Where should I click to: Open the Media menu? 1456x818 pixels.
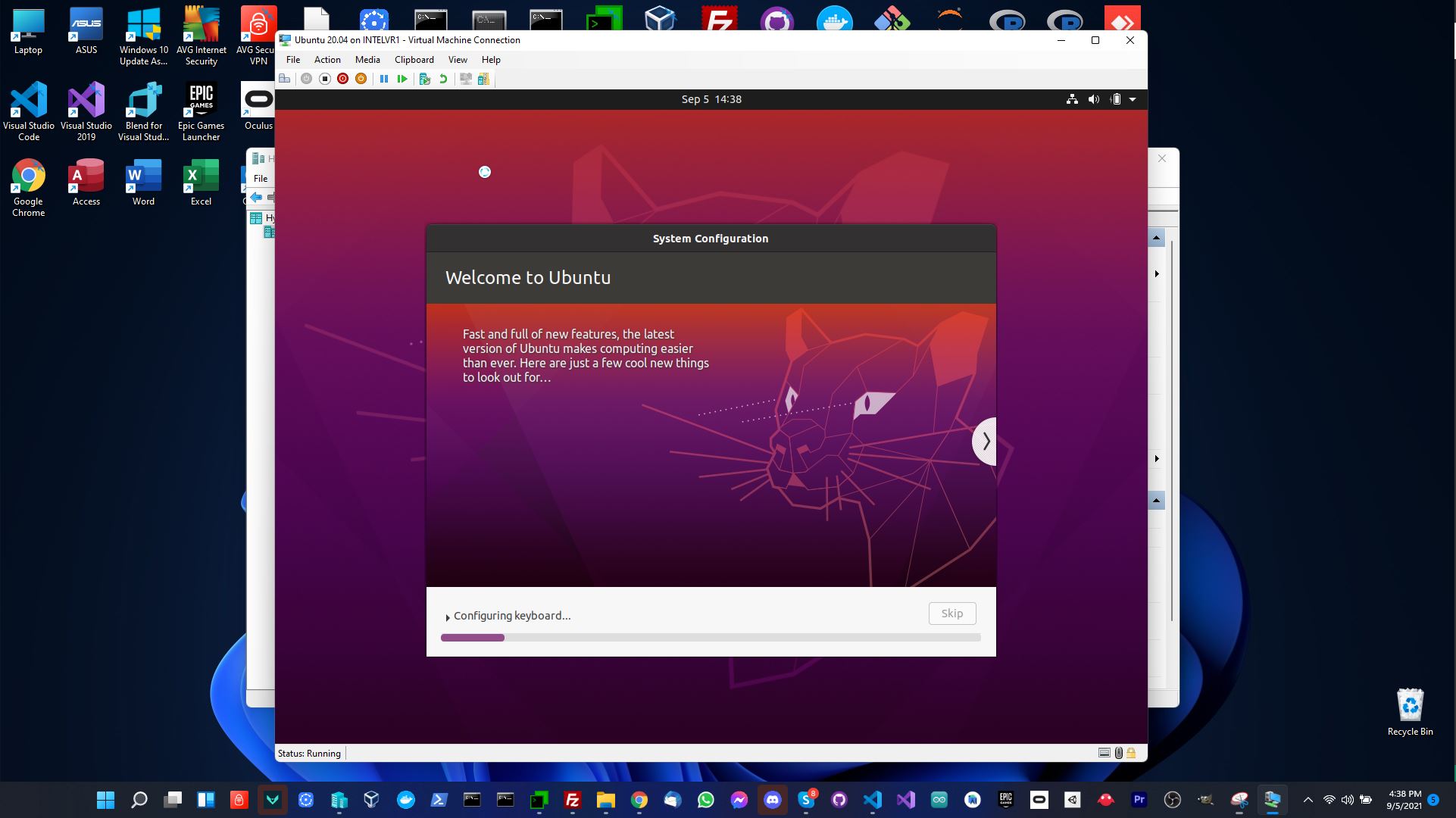367,60
